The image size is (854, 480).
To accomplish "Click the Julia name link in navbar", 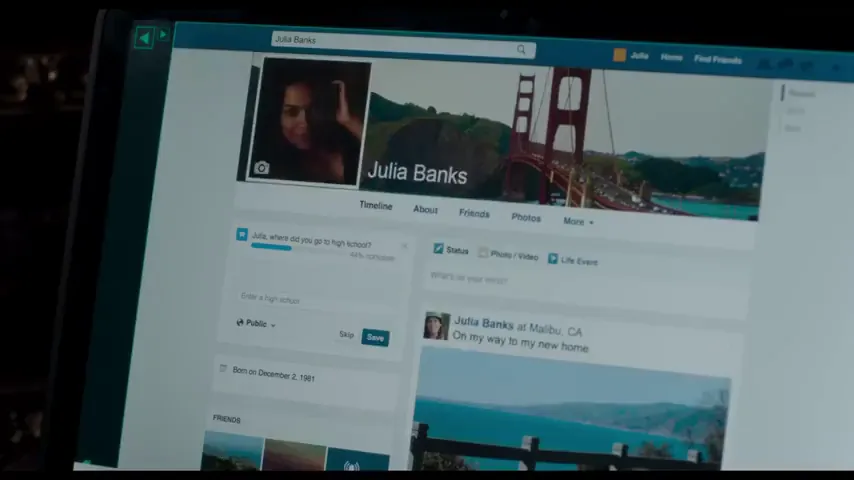I will [x=639, y=56].
